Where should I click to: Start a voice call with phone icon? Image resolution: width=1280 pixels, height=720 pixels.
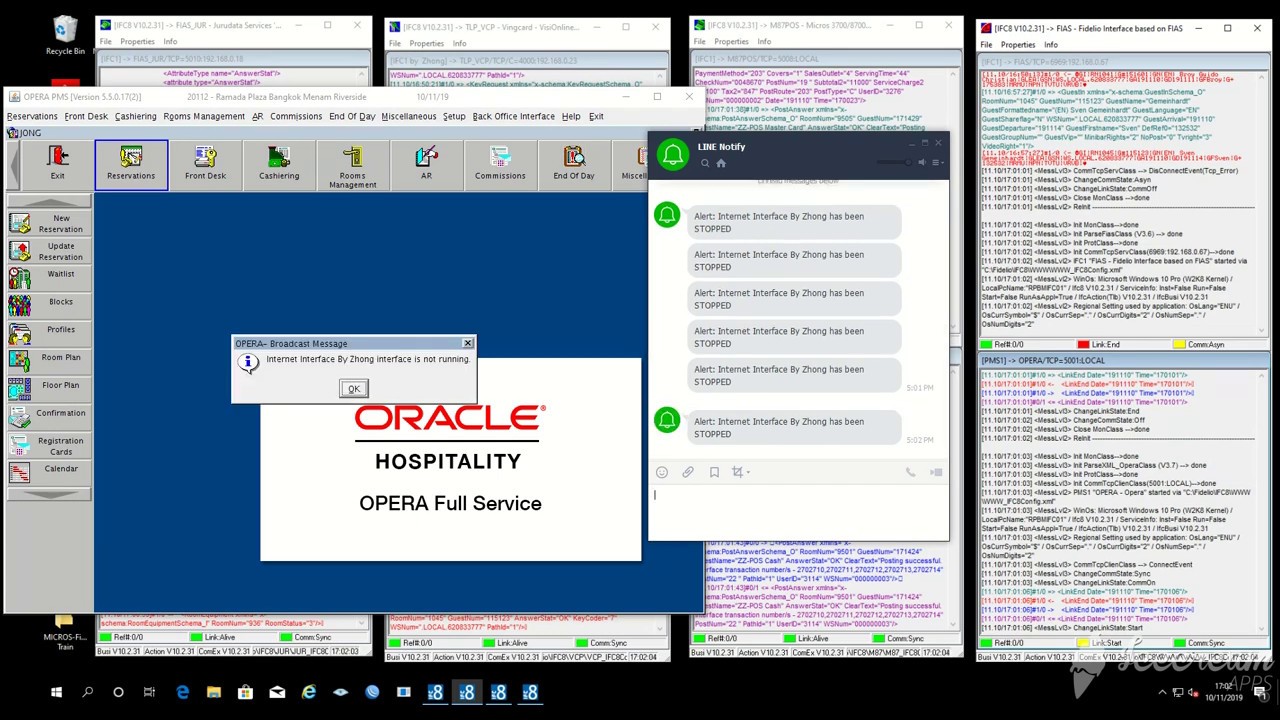910,472
